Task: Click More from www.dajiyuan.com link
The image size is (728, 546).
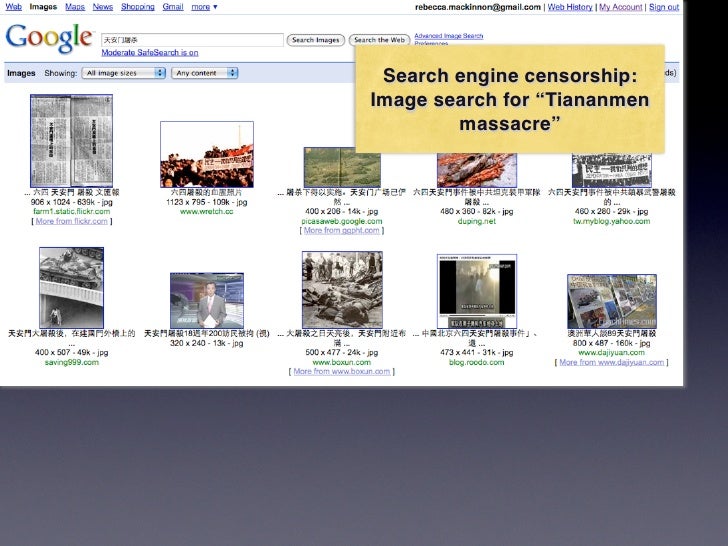Action: (x=611, y=362)
